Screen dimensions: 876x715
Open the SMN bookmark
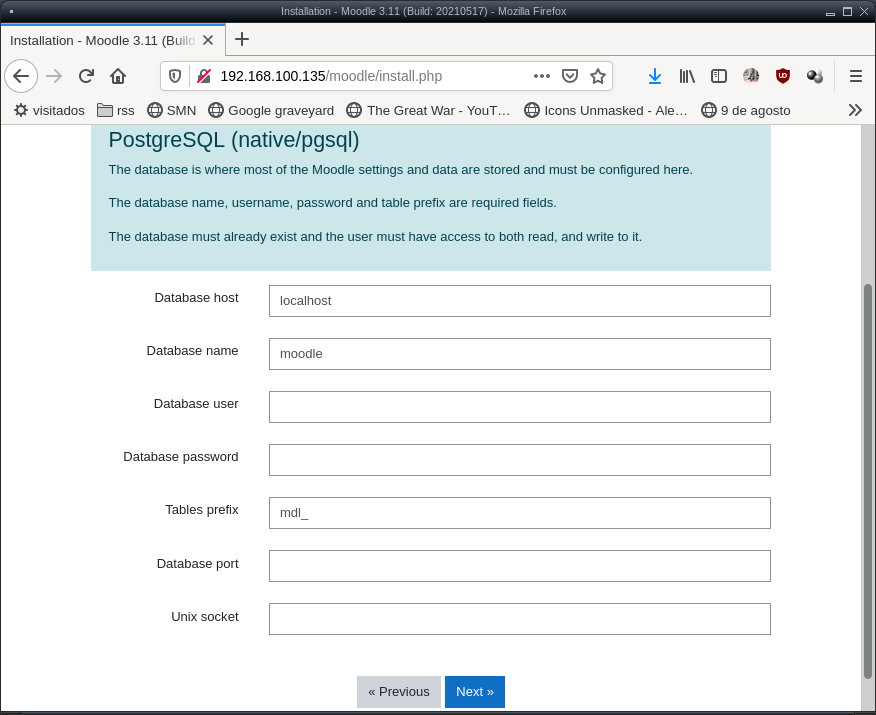click(x=172, y=111)
